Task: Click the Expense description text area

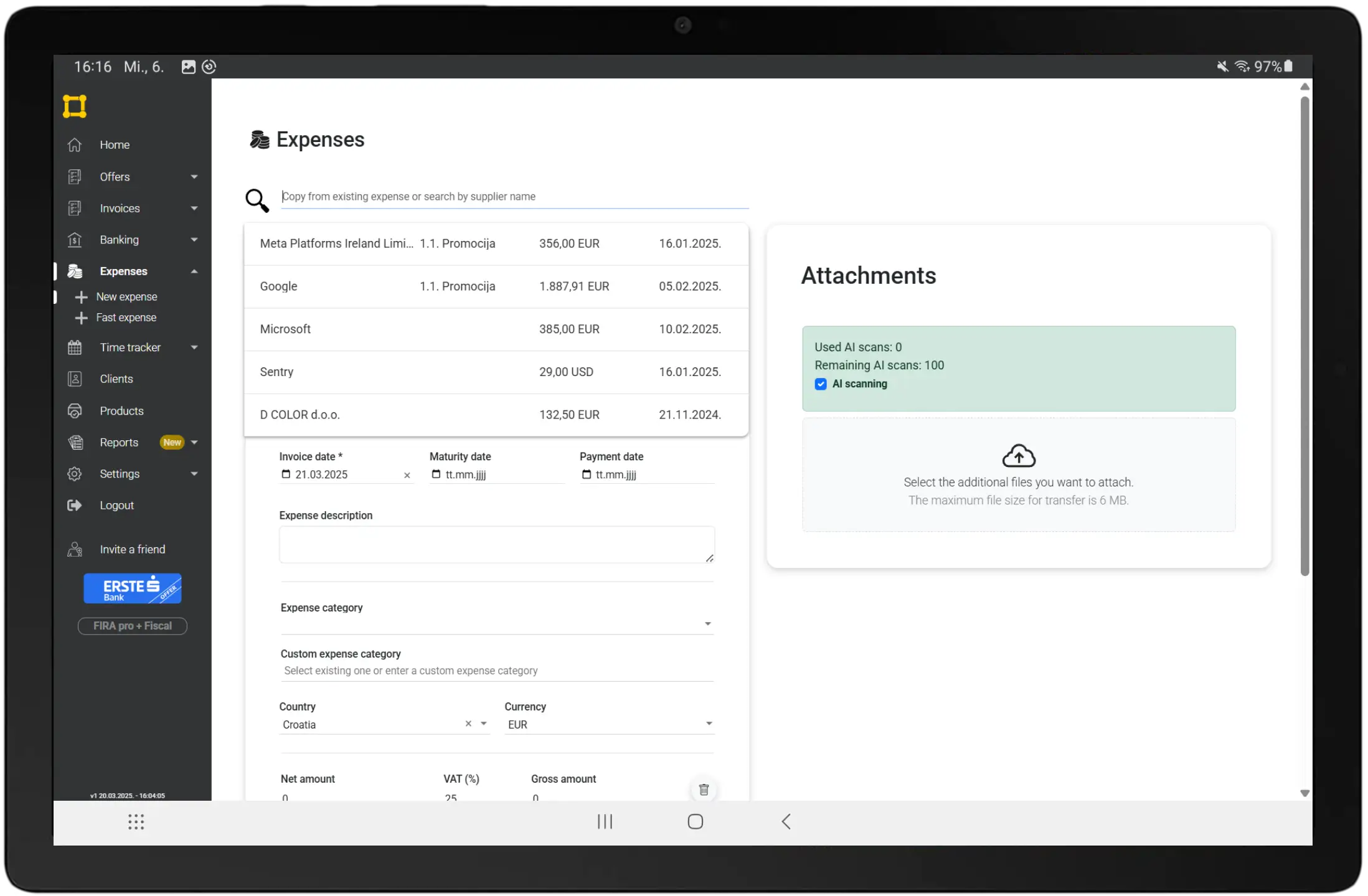Action: (497, 545)
